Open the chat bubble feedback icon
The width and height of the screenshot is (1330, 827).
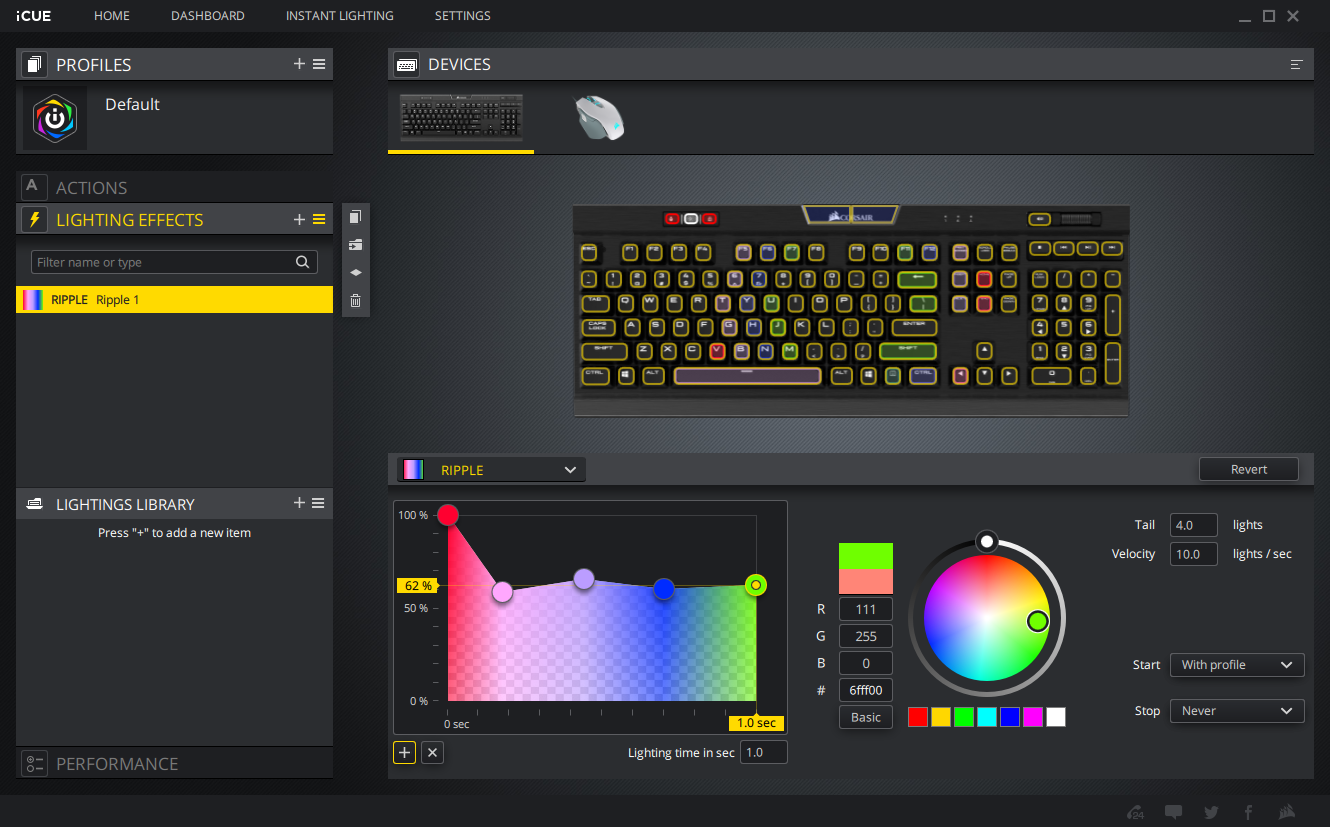point(1174,812)
